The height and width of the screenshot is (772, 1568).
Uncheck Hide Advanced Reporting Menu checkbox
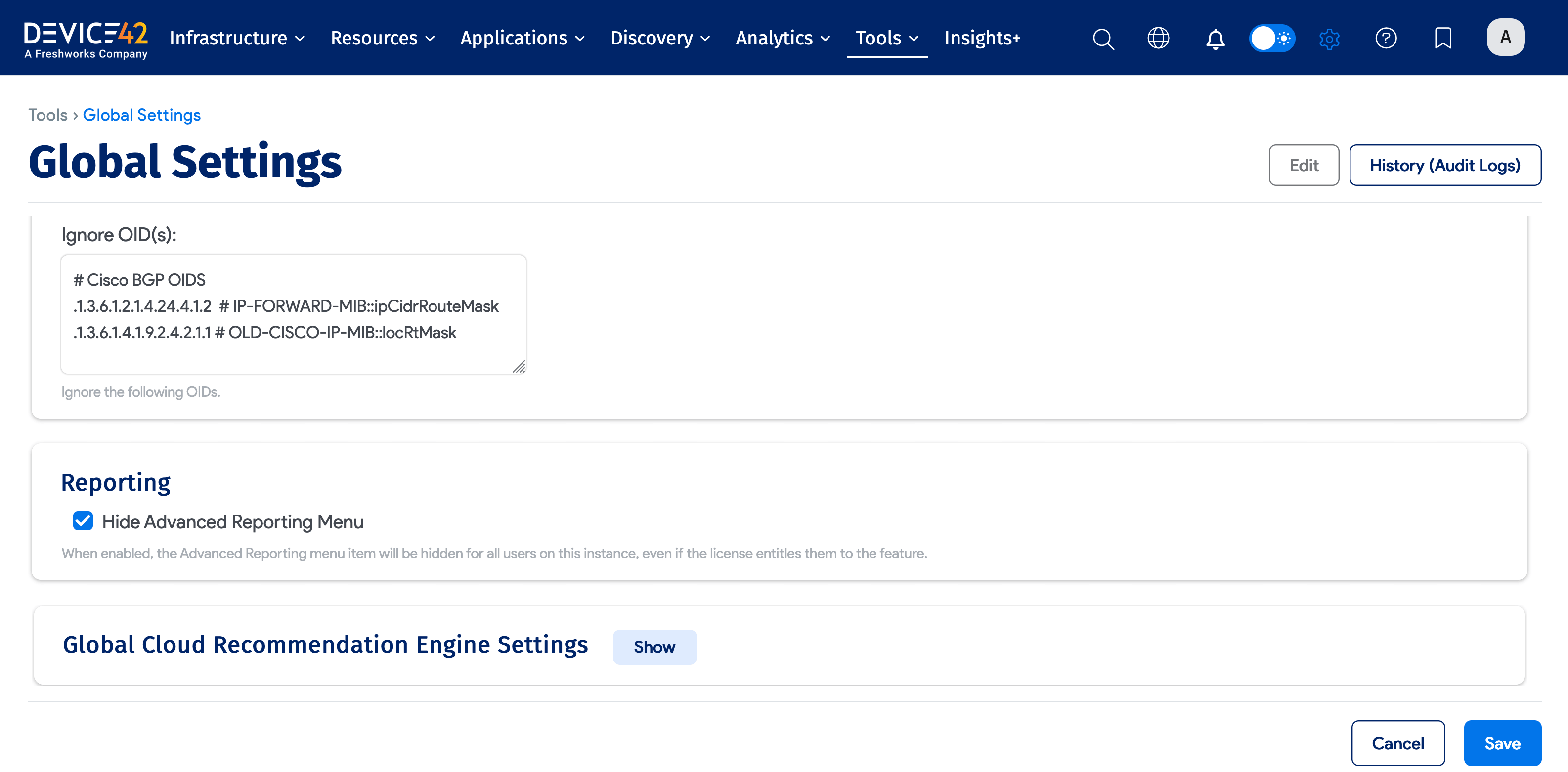[x=83, y=521]
